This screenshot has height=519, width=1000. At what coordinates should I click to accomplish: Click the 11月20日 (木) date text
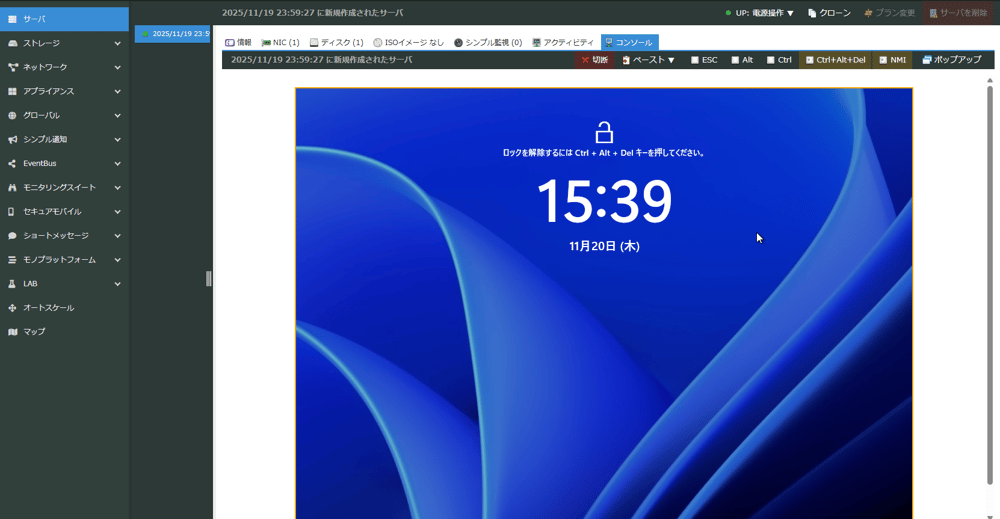[x=604, y=246]
